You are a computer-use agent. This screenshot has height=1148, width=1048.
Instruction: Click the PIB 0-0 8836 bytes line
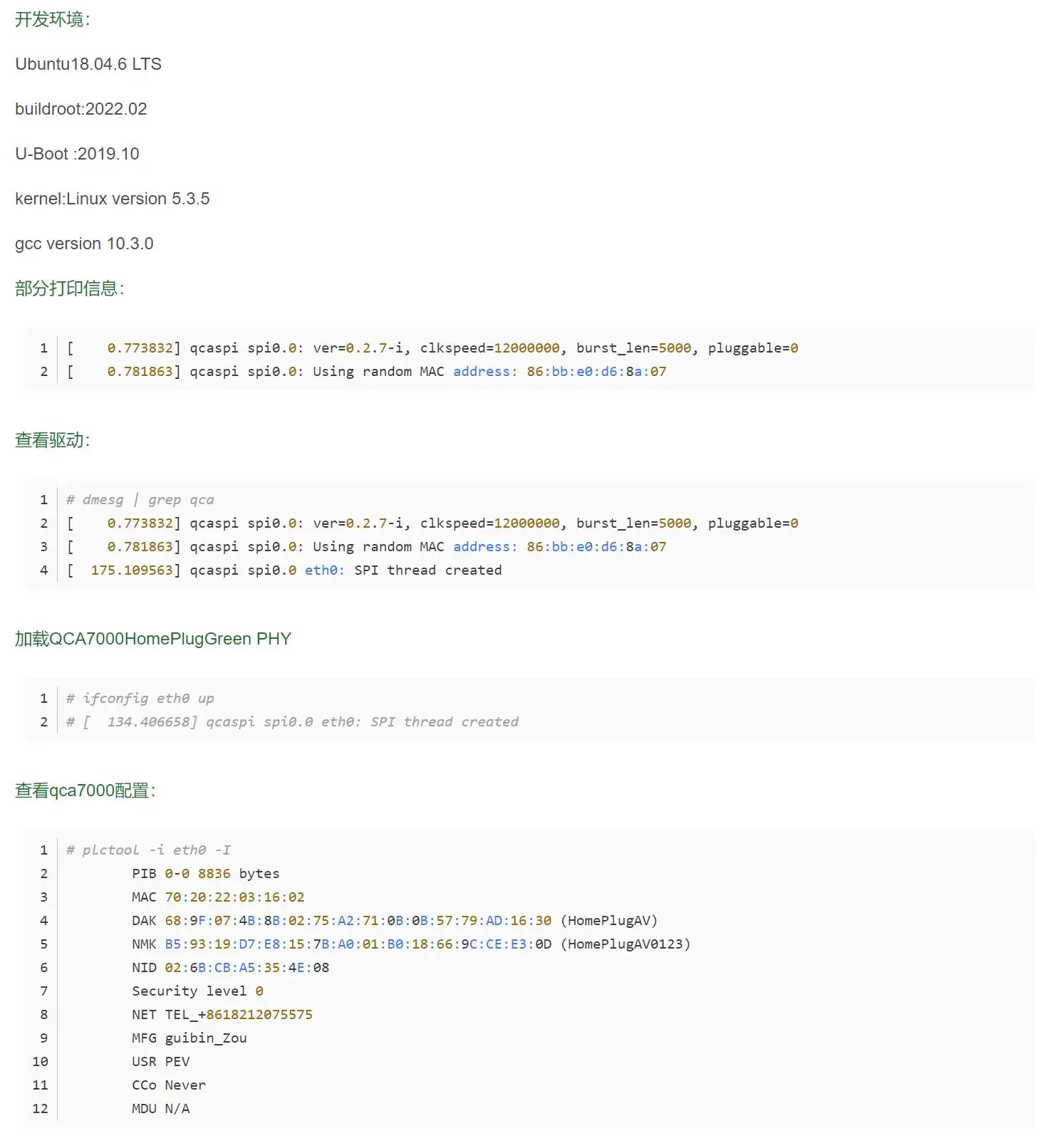pos(206,874)
